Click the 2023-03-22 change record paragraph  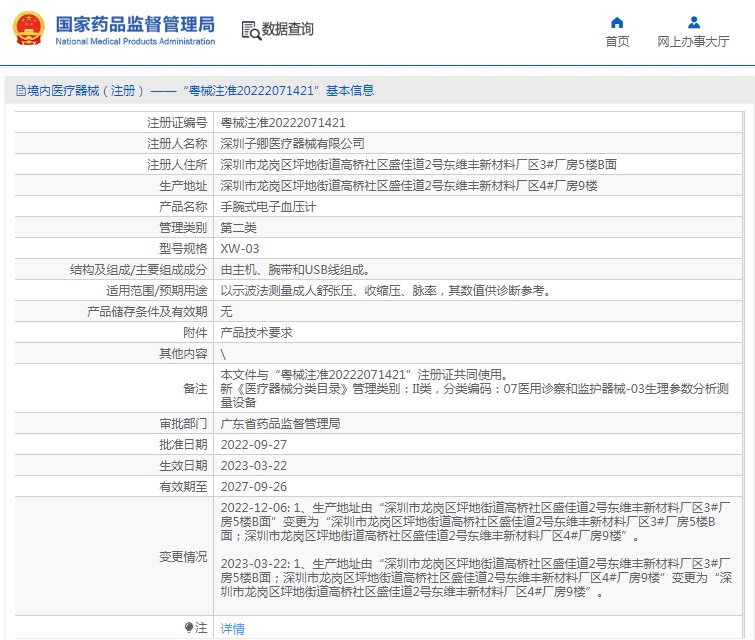click(476, 577)
